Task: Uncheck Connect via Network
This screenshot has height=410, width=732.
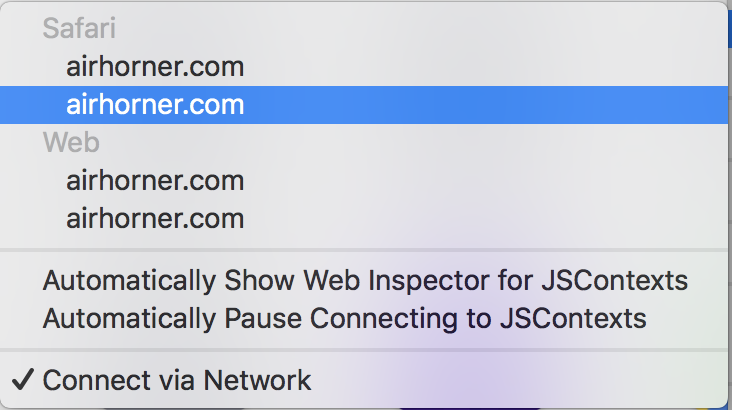Action: tap(177, 380)
